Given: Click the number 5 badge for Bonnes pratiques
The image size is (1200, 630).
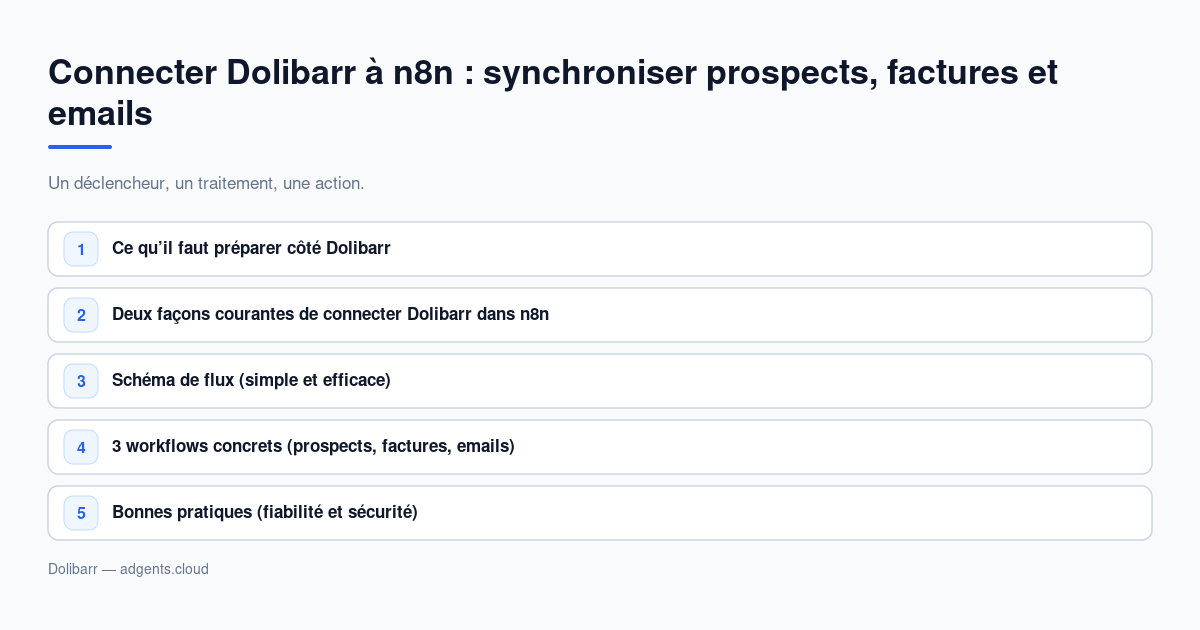Looking at the screenshot, I should pos(81,513).
